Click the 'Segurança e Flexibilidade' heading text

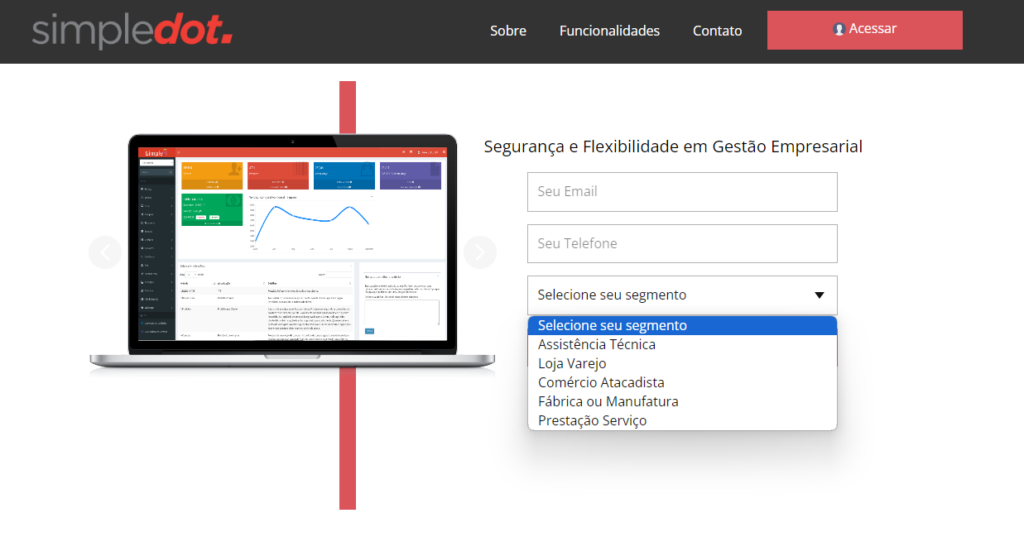click(673, 147)
